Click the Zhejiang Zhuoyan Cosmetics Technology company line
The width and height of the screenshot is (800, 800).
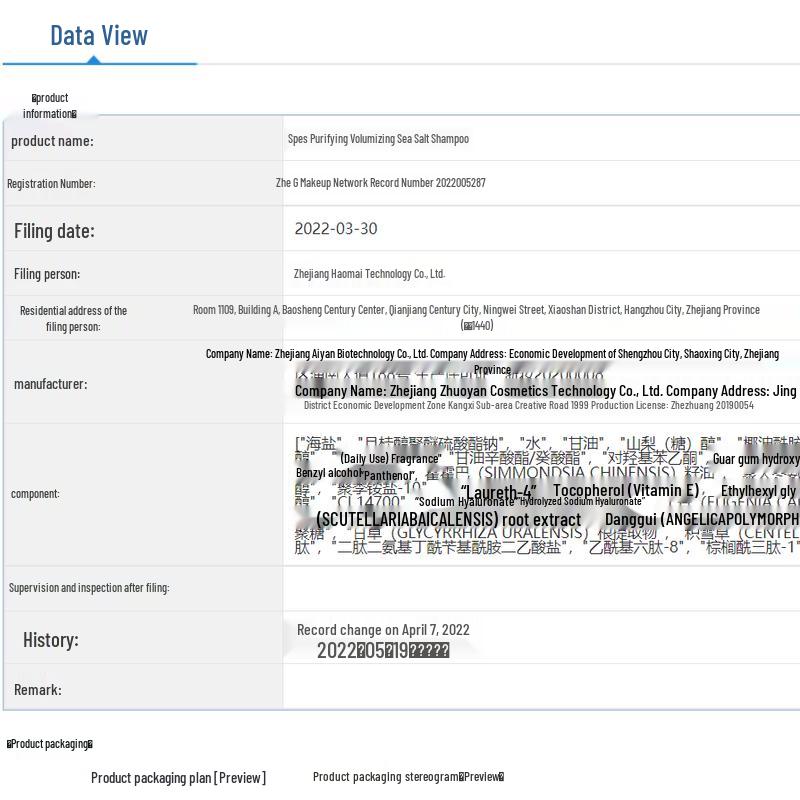pyautogui.click(x=545, y=391)
